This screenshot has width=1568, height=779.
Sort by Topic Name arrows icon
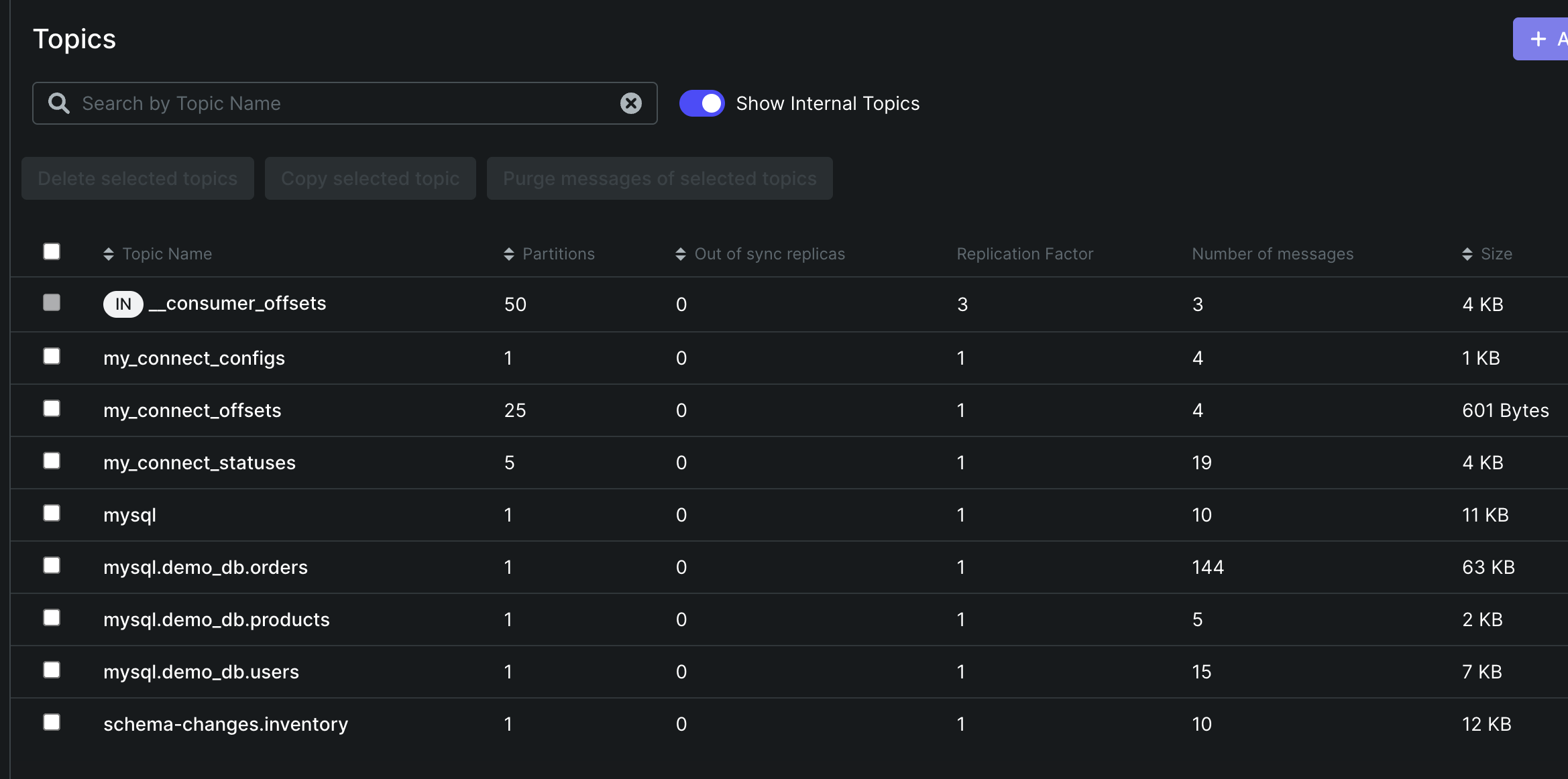[109, 254]
